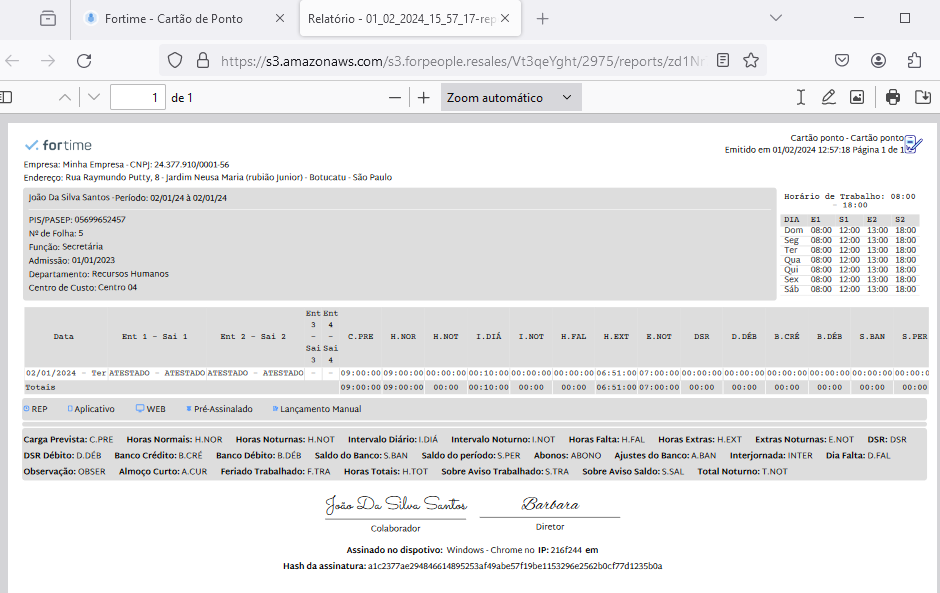Click 'Pré-Assinalado' legend entry
Screen dimensions: 940x593
[x=219, y=409]
